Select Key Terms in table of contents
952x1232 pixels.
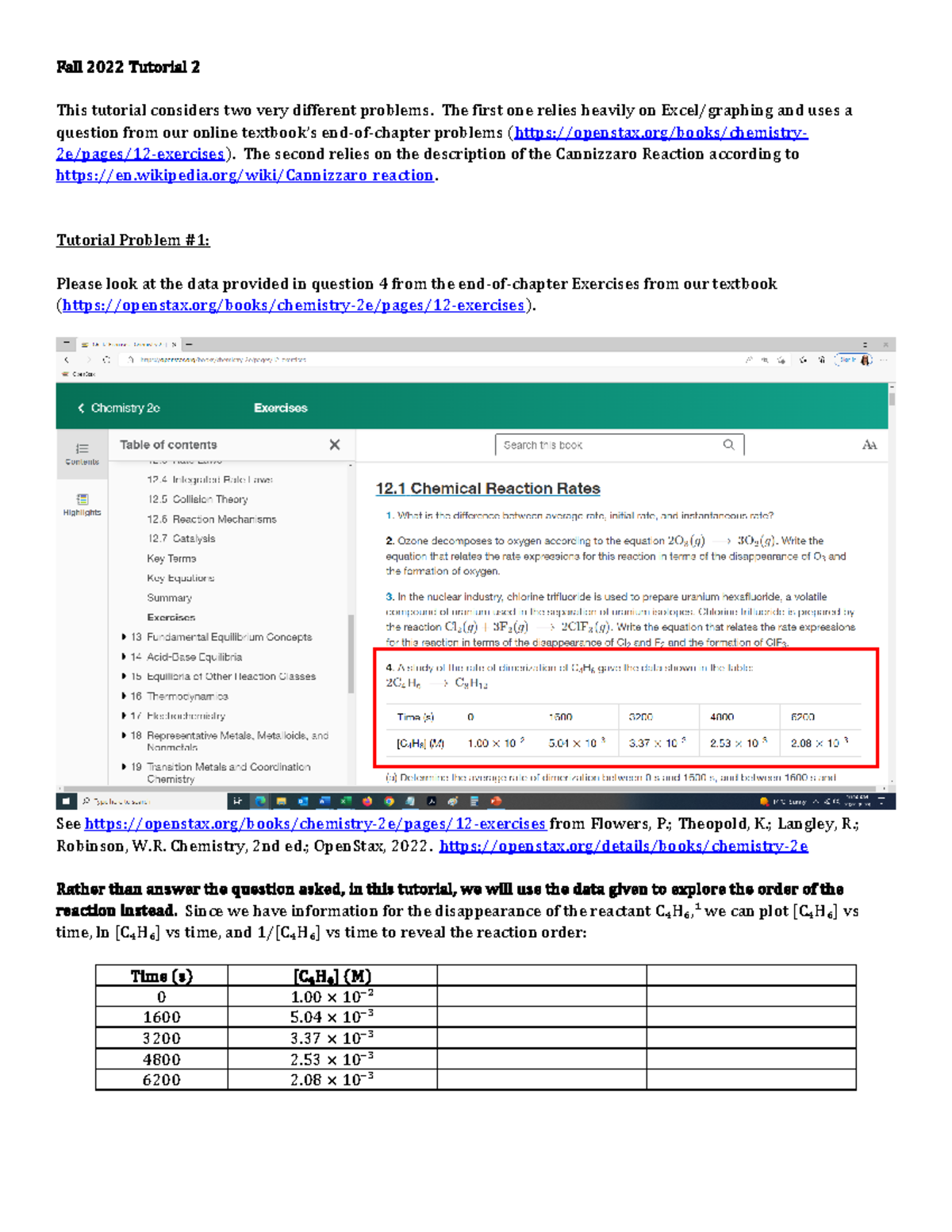171,558
